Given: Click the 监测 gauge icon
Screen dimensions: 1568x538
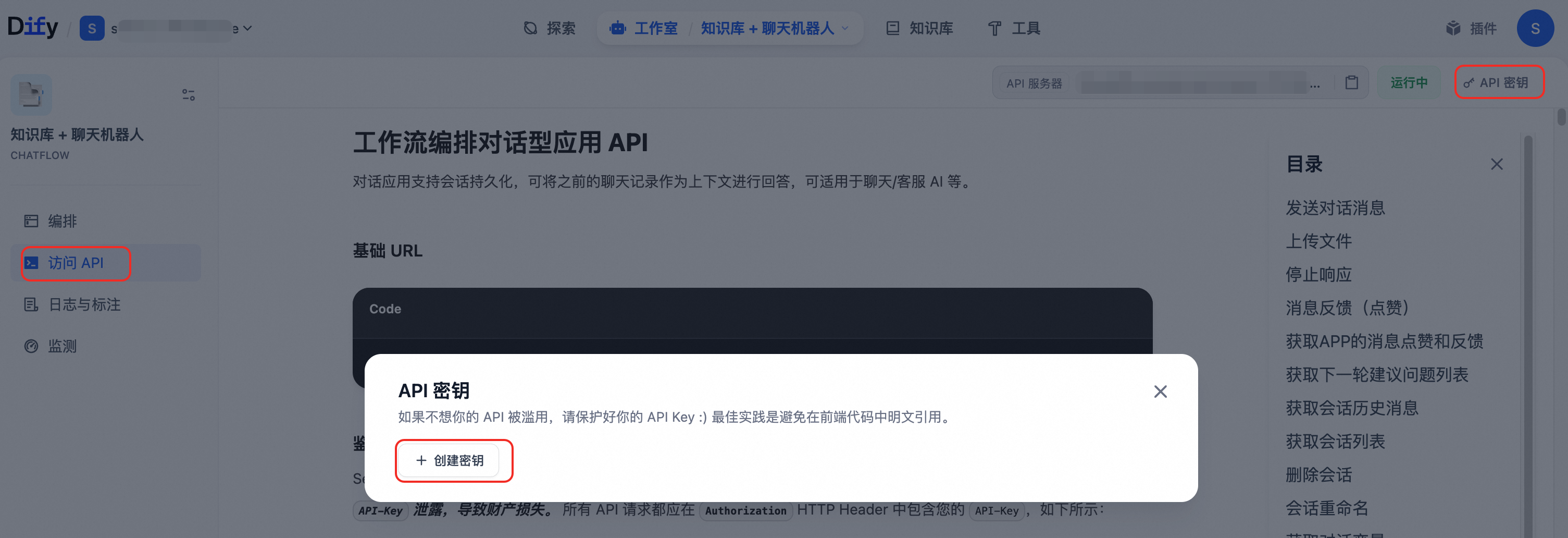Looking at the screenshot, I should 31,346.
